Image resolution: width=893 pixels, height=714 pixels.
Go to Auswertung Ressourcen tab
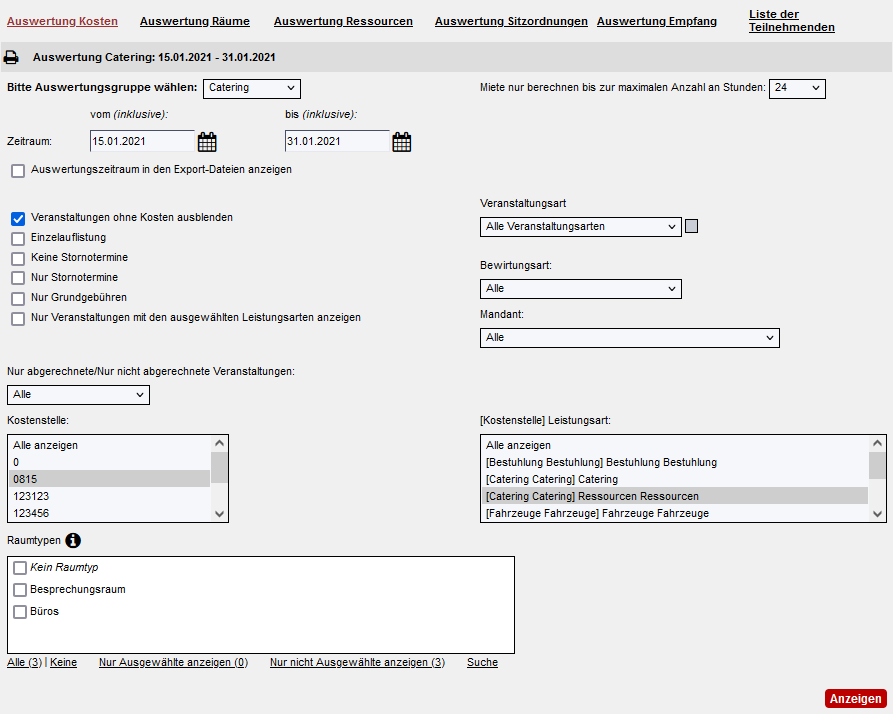click(x=343, y=21)
